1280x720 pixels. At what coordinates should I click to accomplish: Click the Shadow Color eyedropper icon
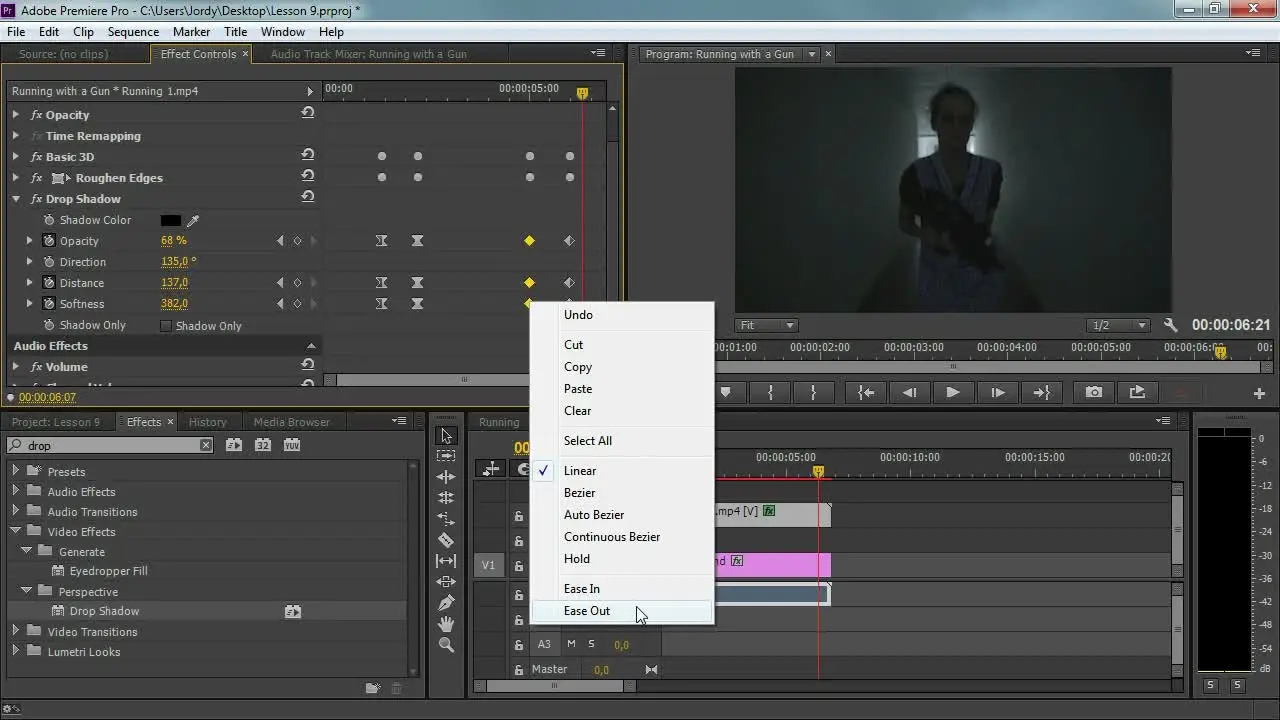coord(194,220)
